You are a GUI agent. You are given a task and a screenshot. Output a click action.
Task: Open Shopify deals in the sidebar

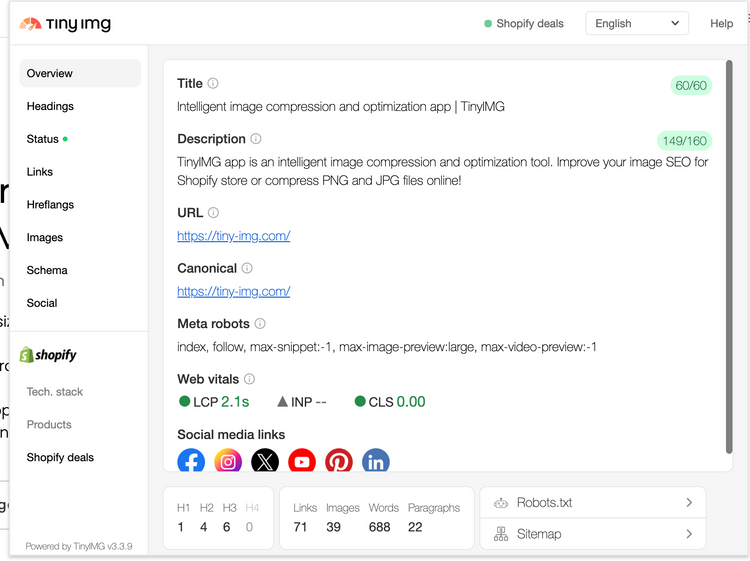[60, 457]
